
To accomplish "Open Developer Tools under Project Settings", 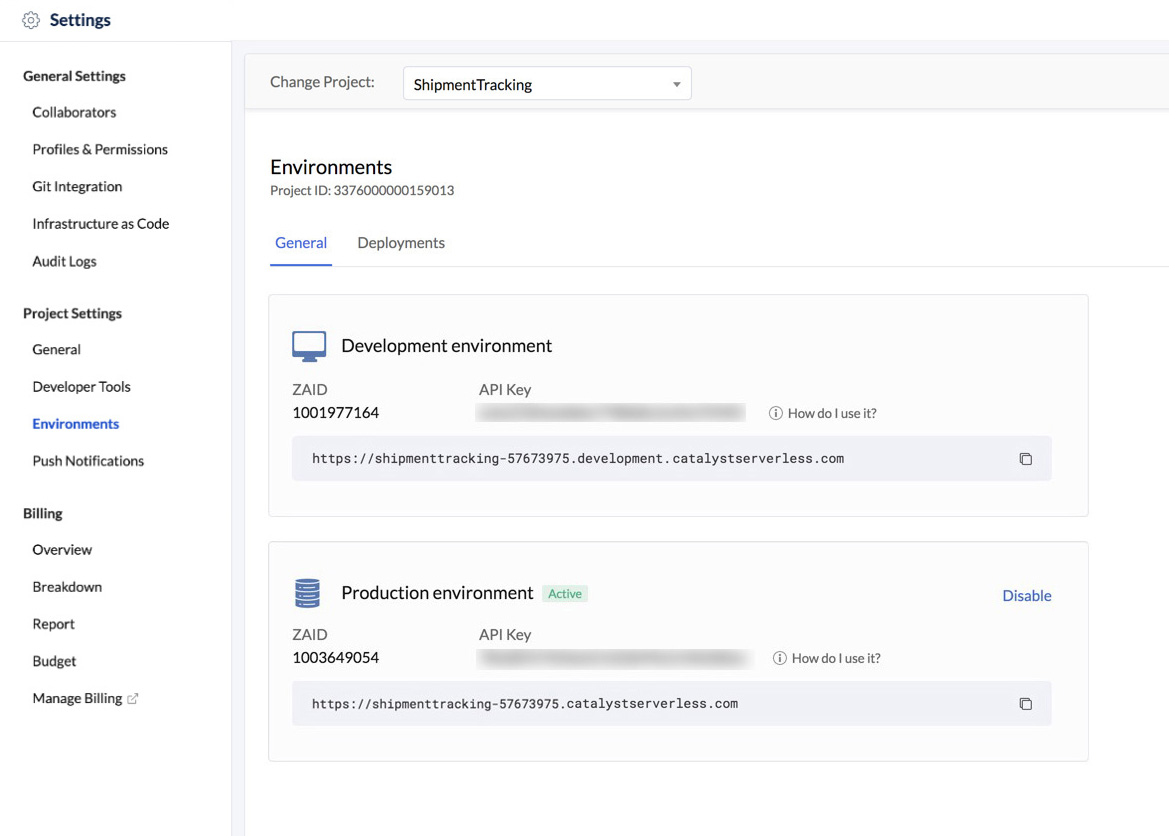I will 81,386.
